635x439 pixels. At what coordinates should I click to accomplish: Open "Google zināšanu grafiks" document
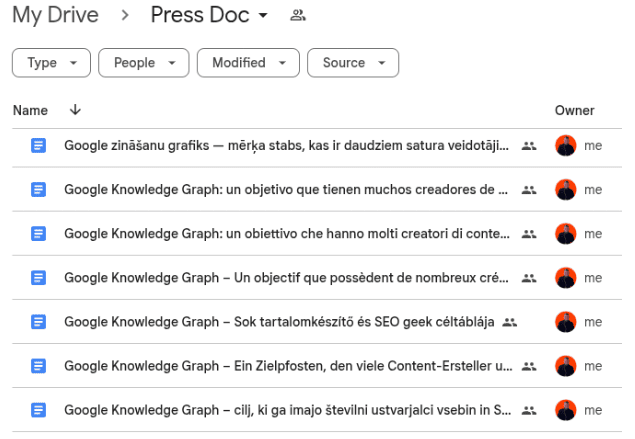(x=286, y=145)
